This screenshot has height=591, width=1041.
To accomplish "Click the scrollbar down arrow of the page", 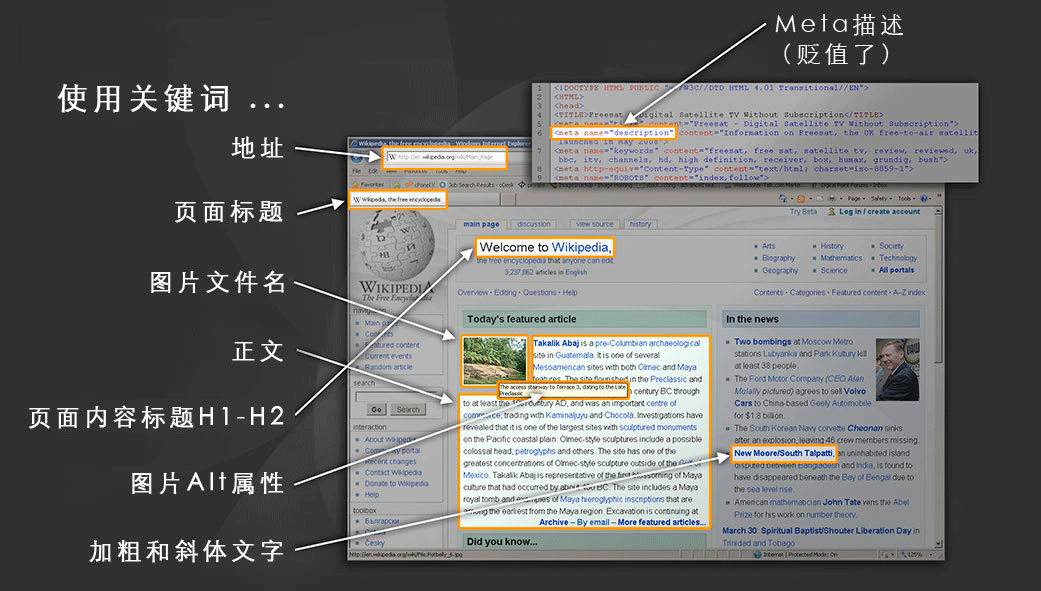I will click(x=938, y=543).
